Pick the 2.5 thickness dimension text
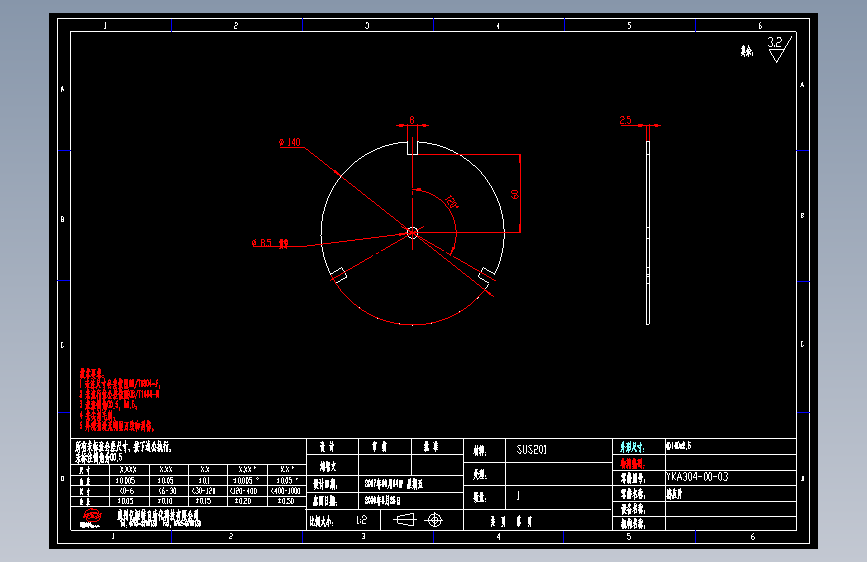Screen dimensions: 867x562 pyautogui.click(x=625, y=120)
